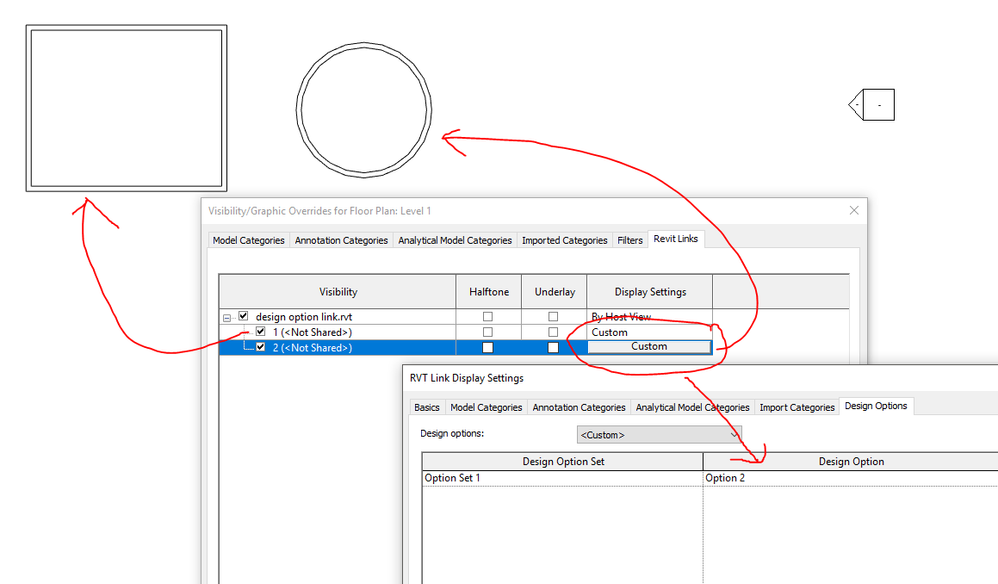Click the Design Option Set column header
The width and height of the screenshot is (998, 584).
click(x=563, y=462)
